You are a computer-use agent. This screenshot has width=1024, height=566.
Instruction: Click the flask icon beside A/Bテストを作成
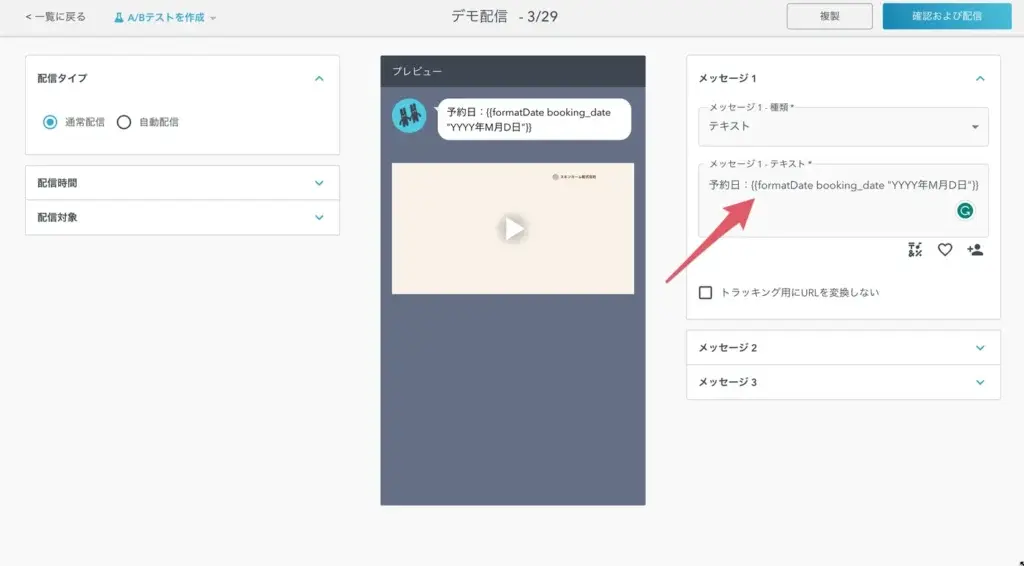[119, 17]
